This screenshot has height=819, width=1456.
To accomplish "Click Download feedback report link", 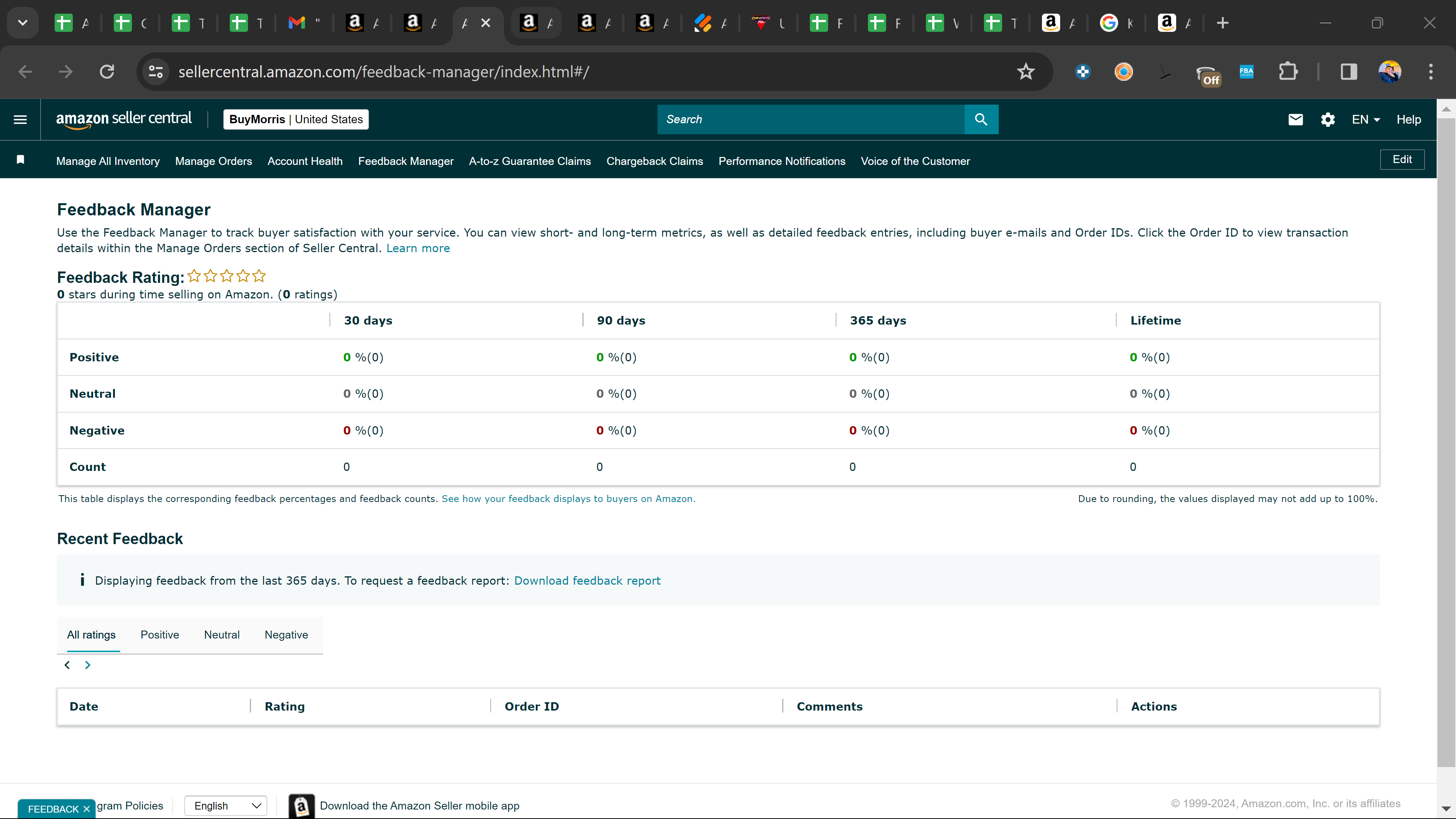I will pyautogui.click(x=587, y=581).
